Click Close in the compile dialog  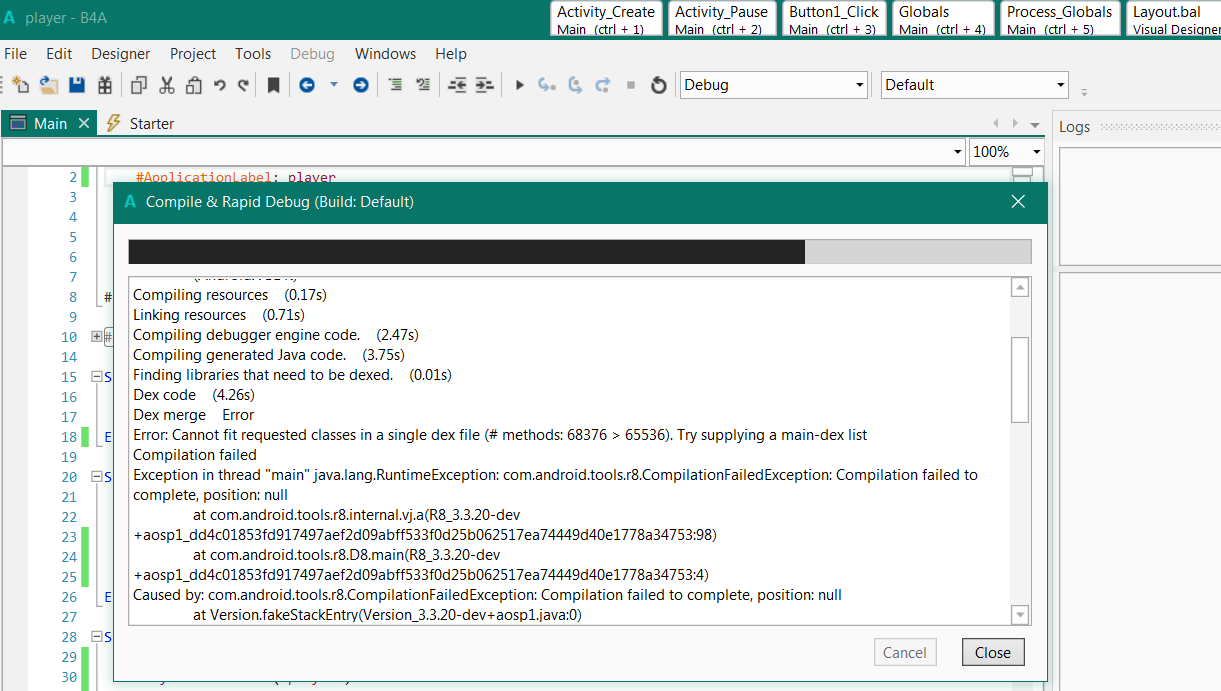click(x=993, y=652)
